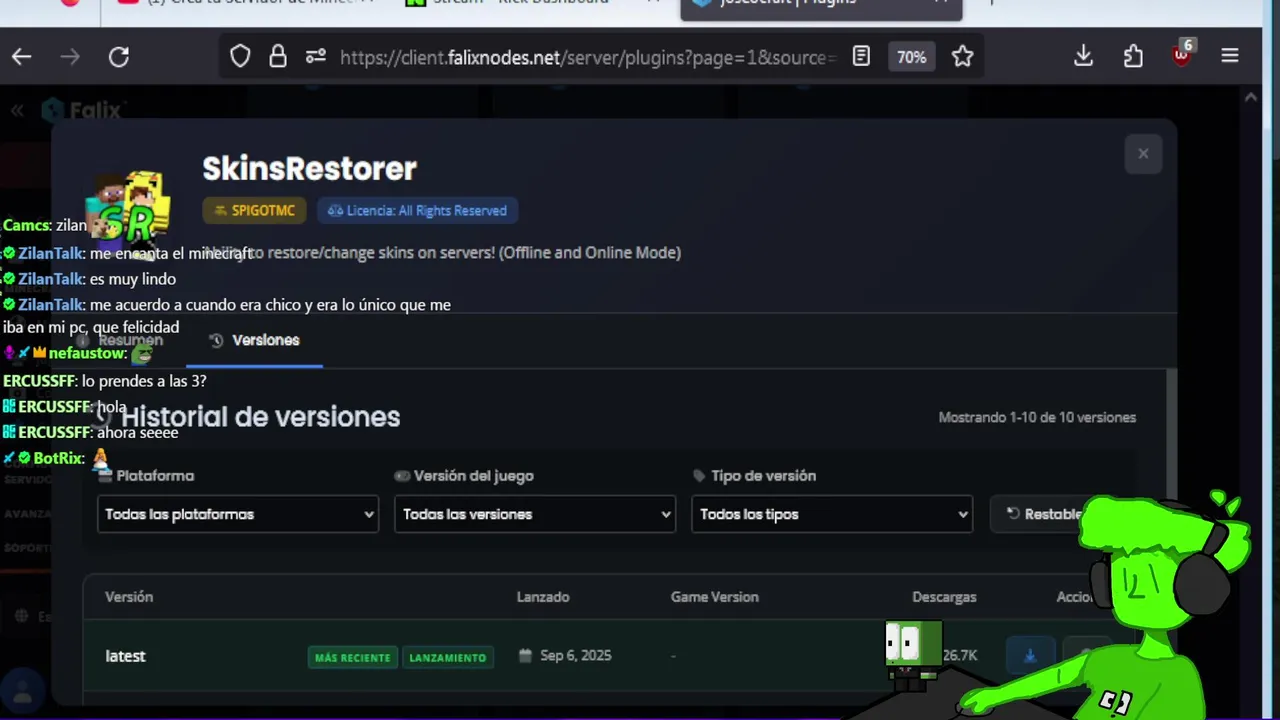Click the Restablecer filters button
This screenshot has width=1280, height=720.
[x=1042, y=514]
